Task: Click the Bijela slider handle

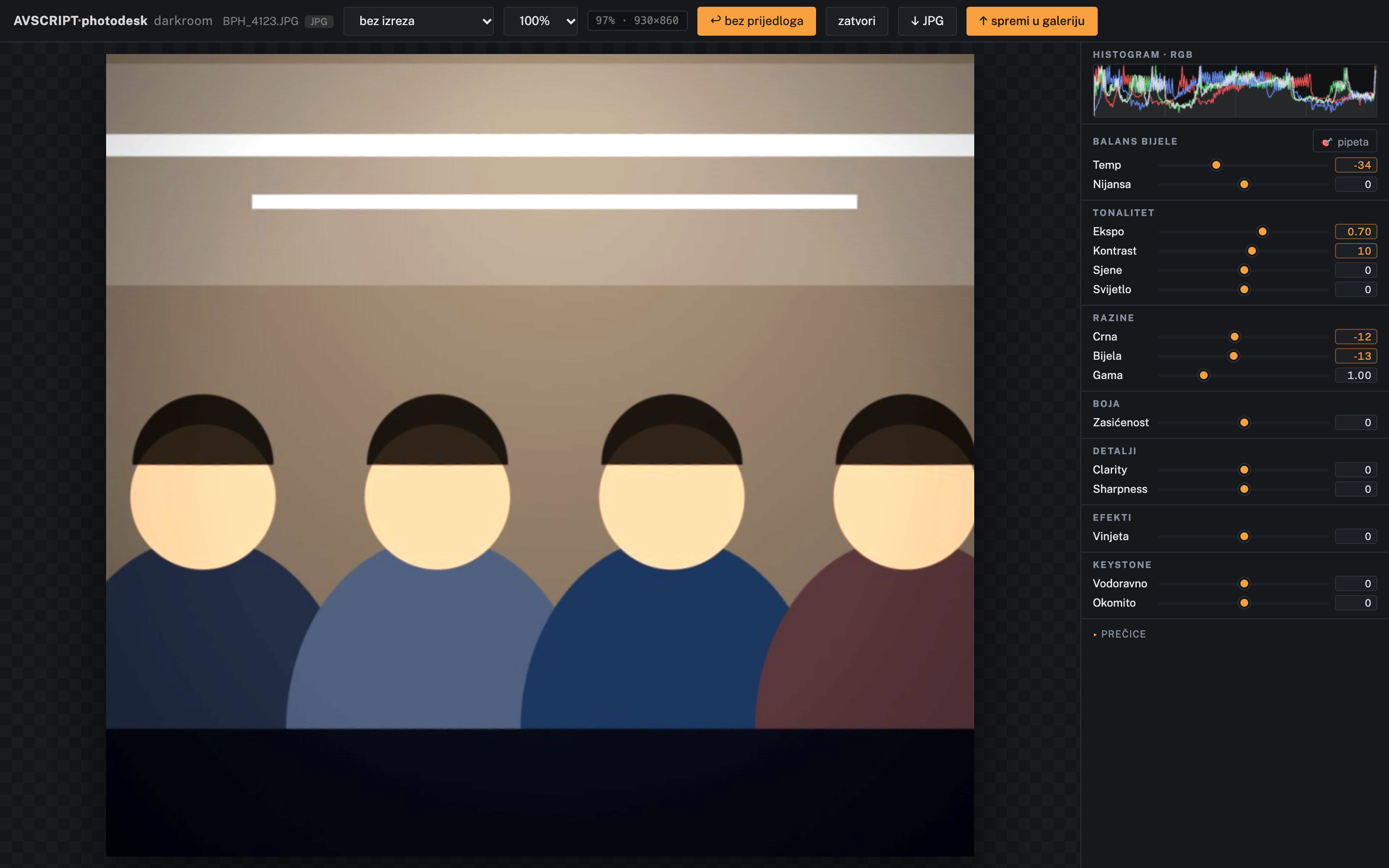Action: [x=1233, y=356]
